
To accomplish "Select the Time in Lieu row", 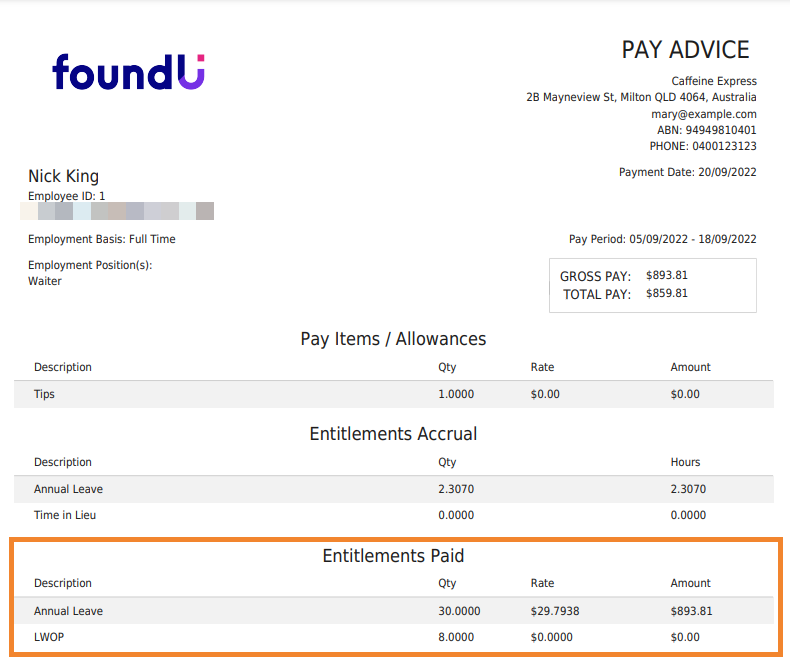I will (x=65, y=515).
